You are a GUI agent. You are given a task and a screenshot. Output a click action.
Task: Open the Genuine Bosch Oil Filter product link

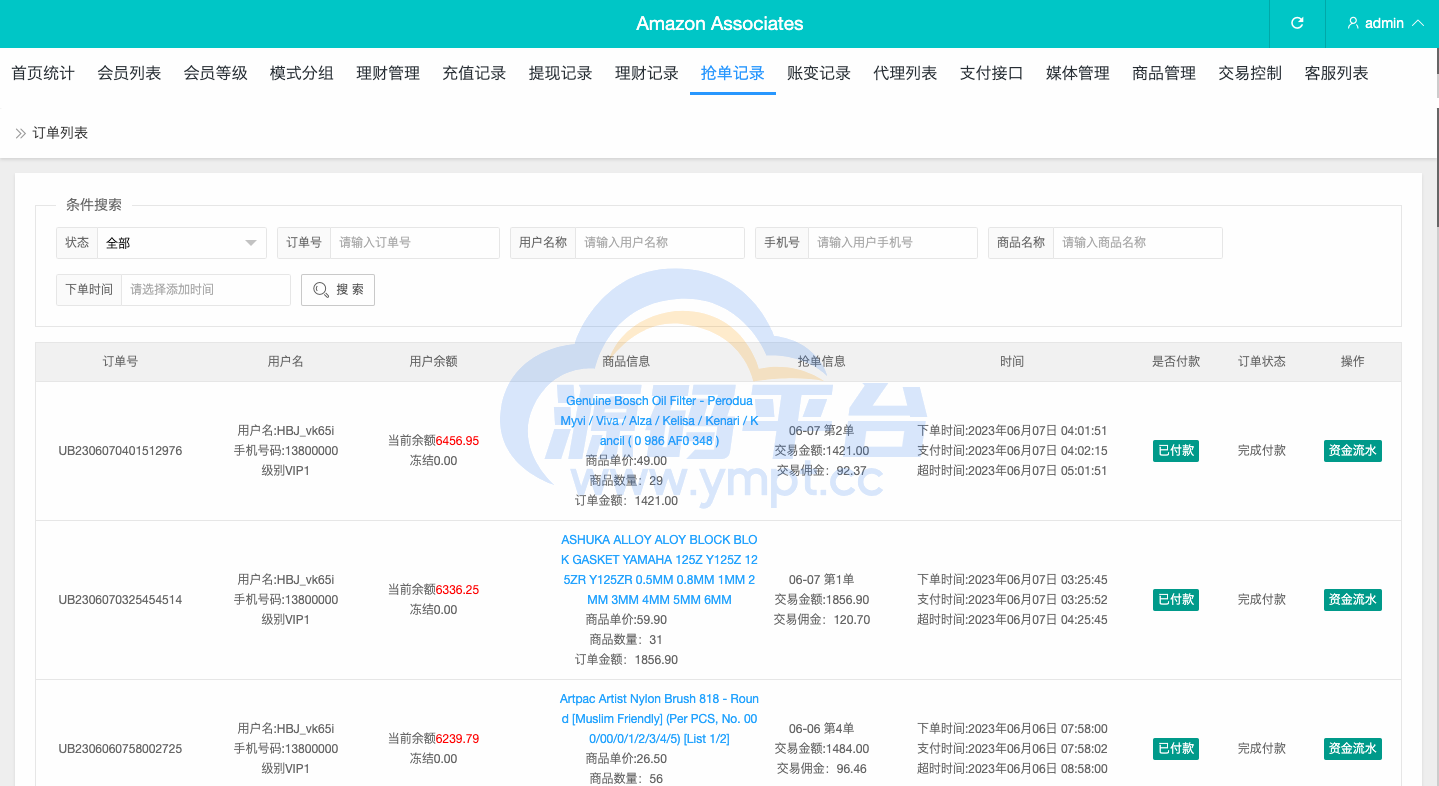[x=659, y=421]
